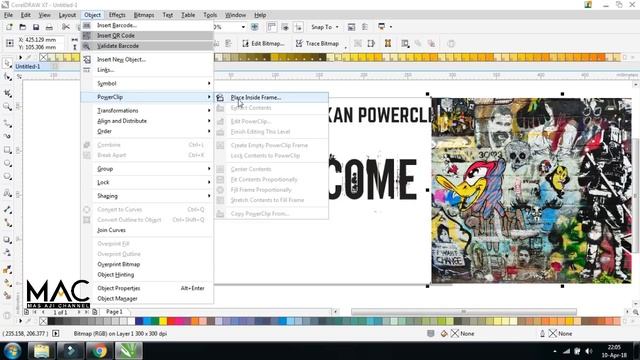Screen dimensions: 640x360
Task: Select the Ellipse tool in toolbox
Action: point(7,163)
